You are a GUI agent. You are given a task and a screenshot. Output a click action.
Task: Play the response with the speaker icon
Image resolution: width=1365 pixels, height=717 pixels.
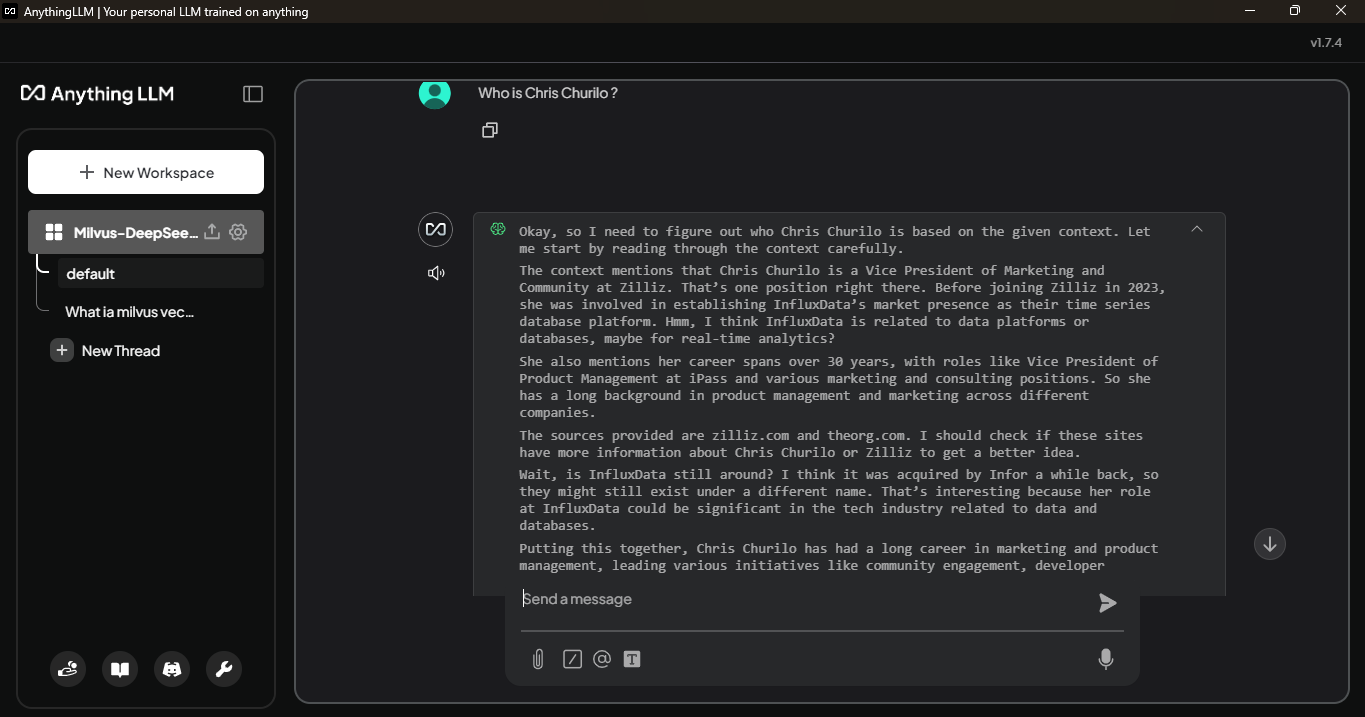[x=435, y=272]
